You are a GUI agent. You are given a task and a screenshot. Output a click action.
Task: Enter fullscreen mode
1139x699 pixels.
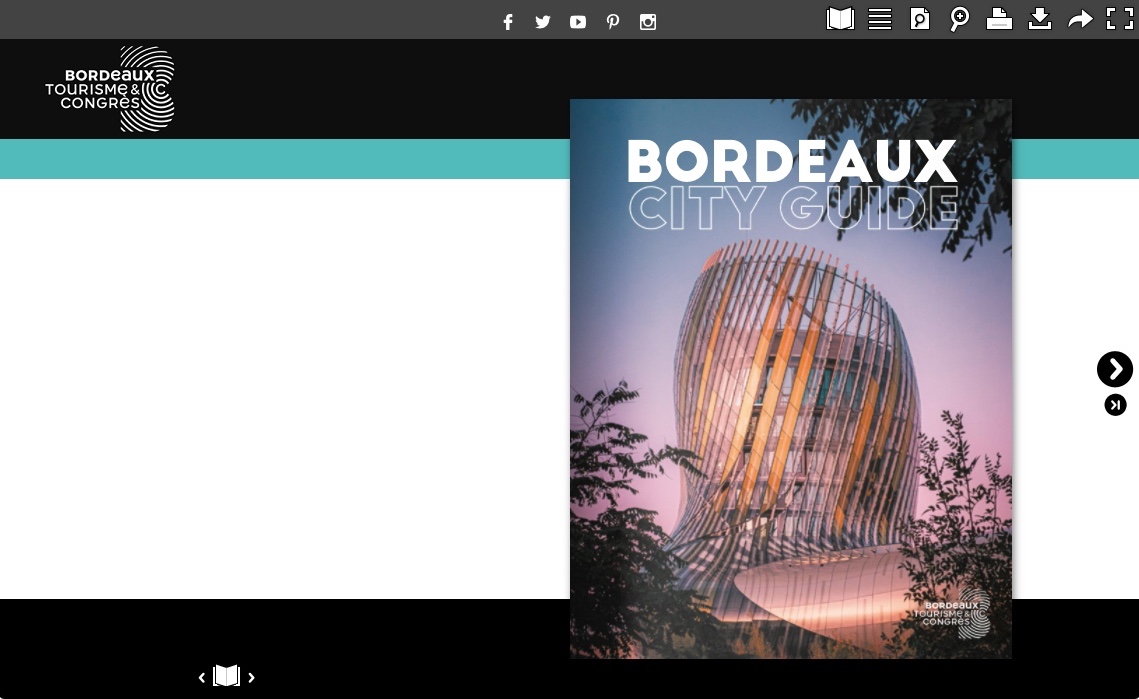point(1119,19)
